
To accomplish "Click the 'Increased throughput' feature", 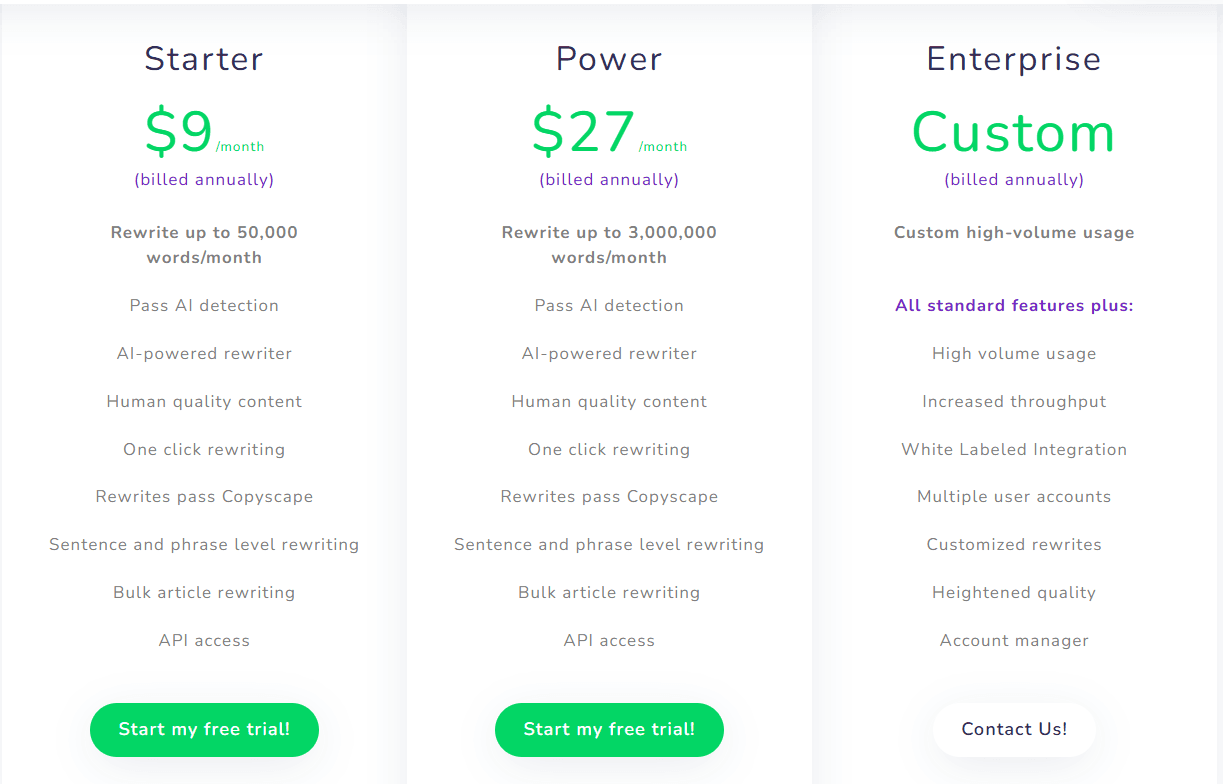I will 1014,401.
